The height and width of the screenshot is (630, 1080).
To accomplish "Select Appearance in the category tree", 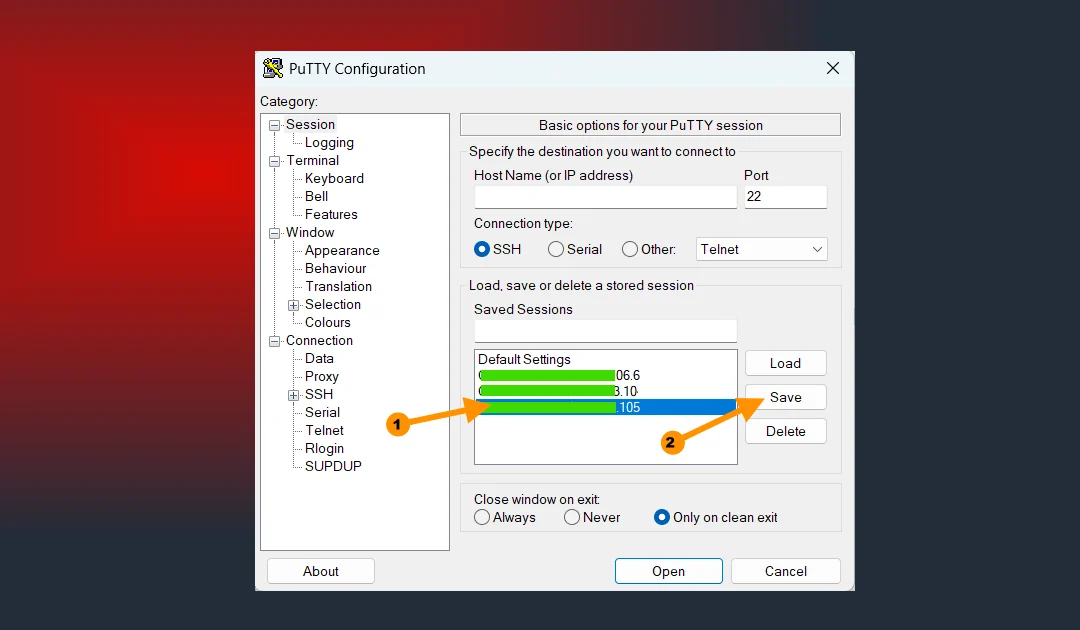I will [x=342, y=251].
